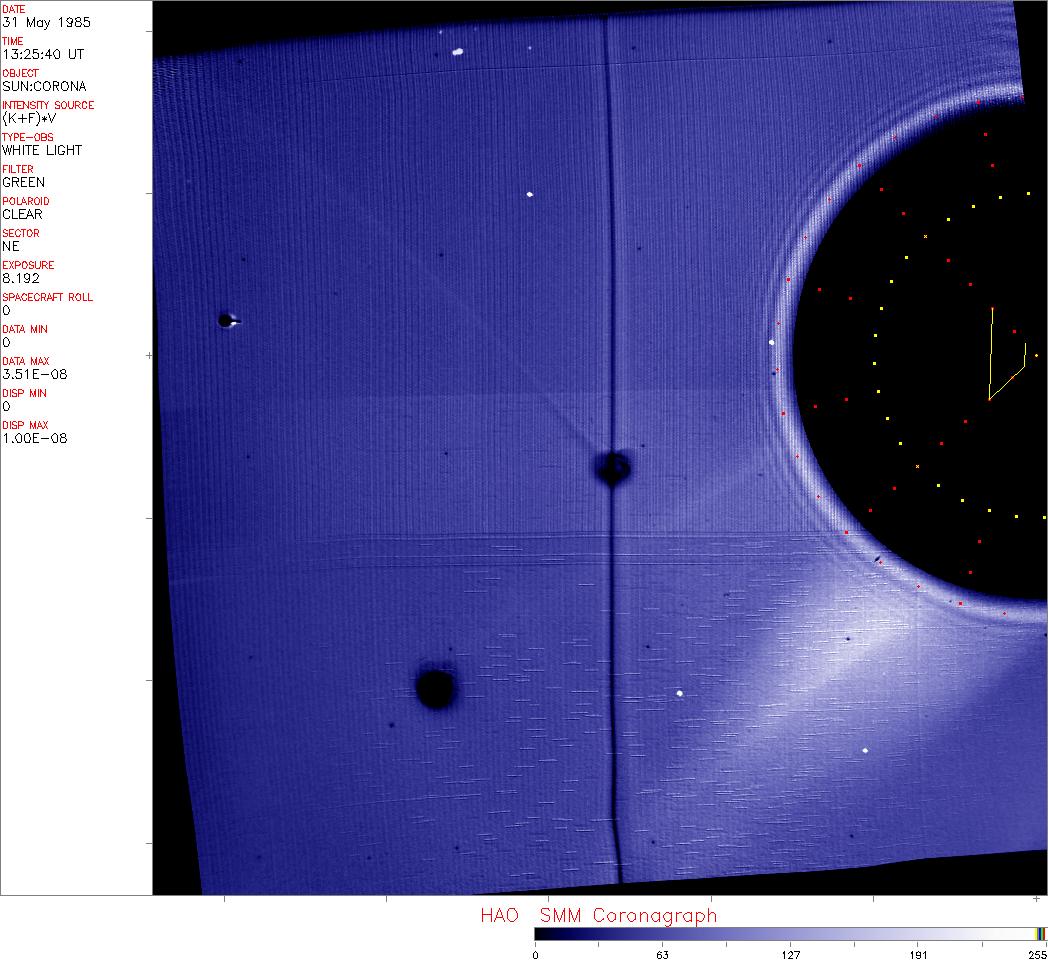This screenshot has height=960, width=1048.
Task: Click the large dark circular blemish
Action: 435,689
